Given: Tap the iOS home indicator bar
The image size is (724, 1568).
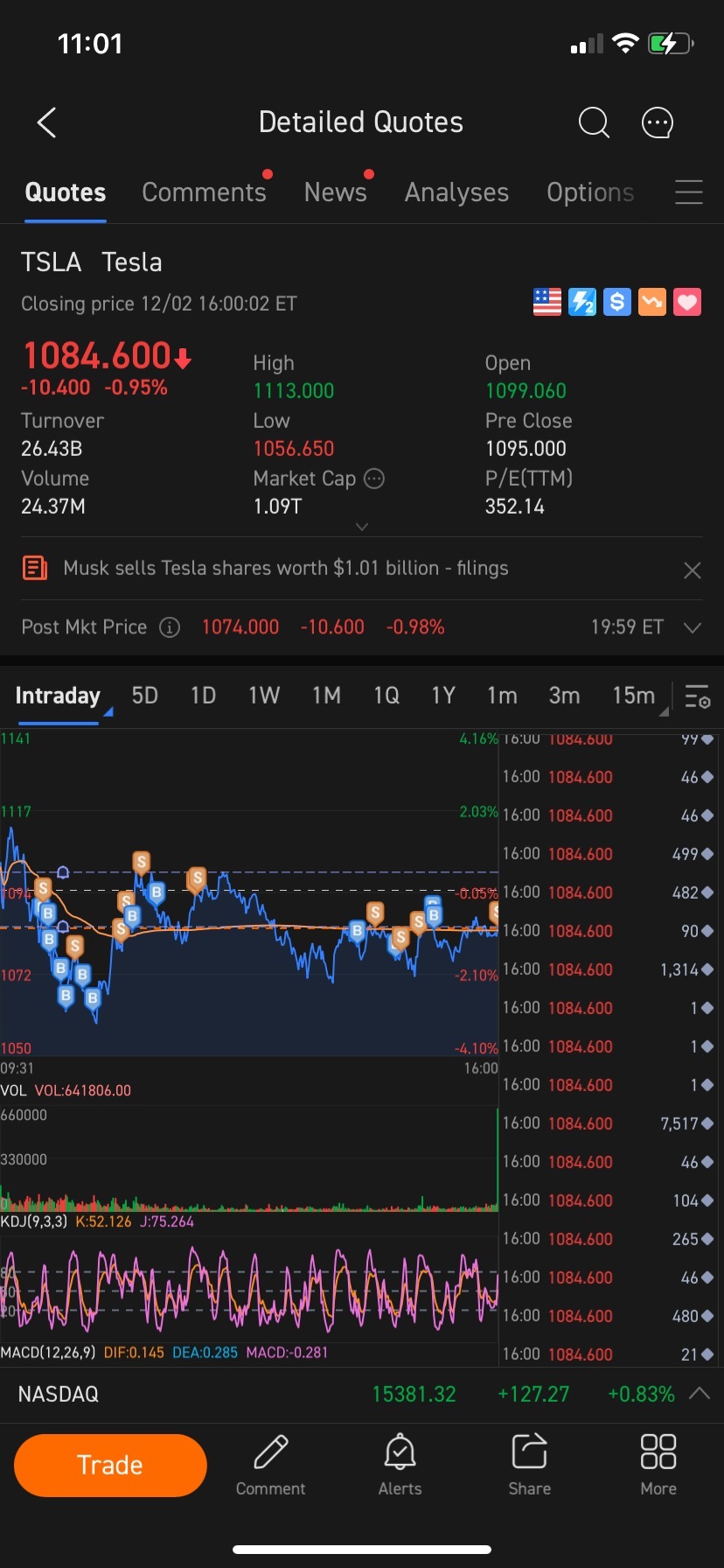Looking at the screenshot, I should pos(362,1550).
